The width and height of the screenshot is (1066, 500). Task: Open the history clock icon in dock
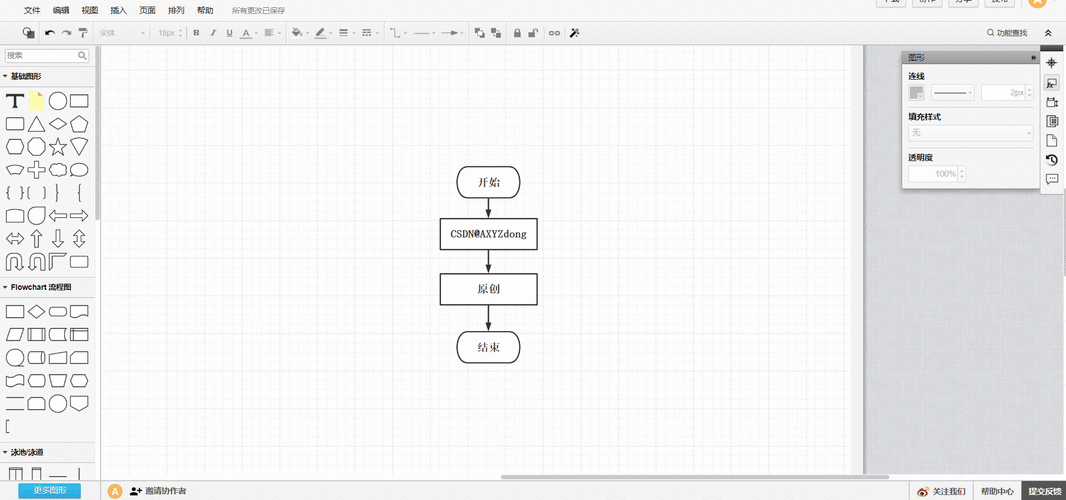(x=1052, y=160)
